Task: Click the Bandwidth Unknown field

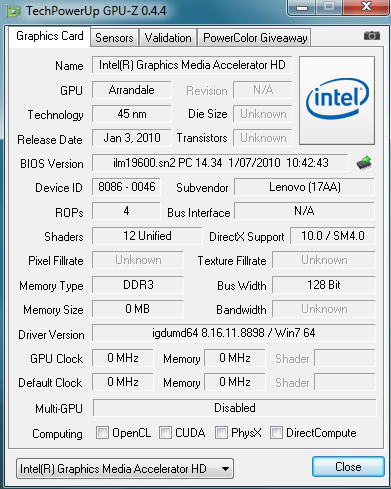Action: click(x=324, y=309)
